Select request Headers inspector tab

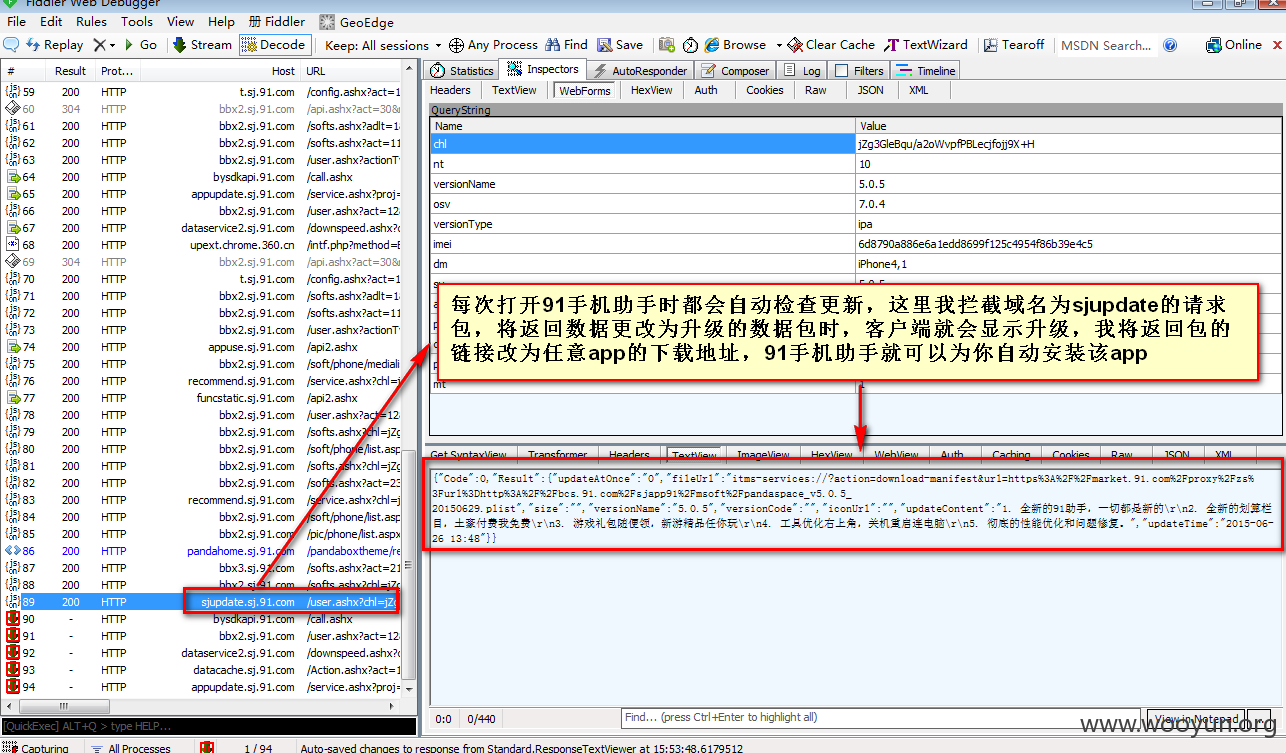pos(450,90)
